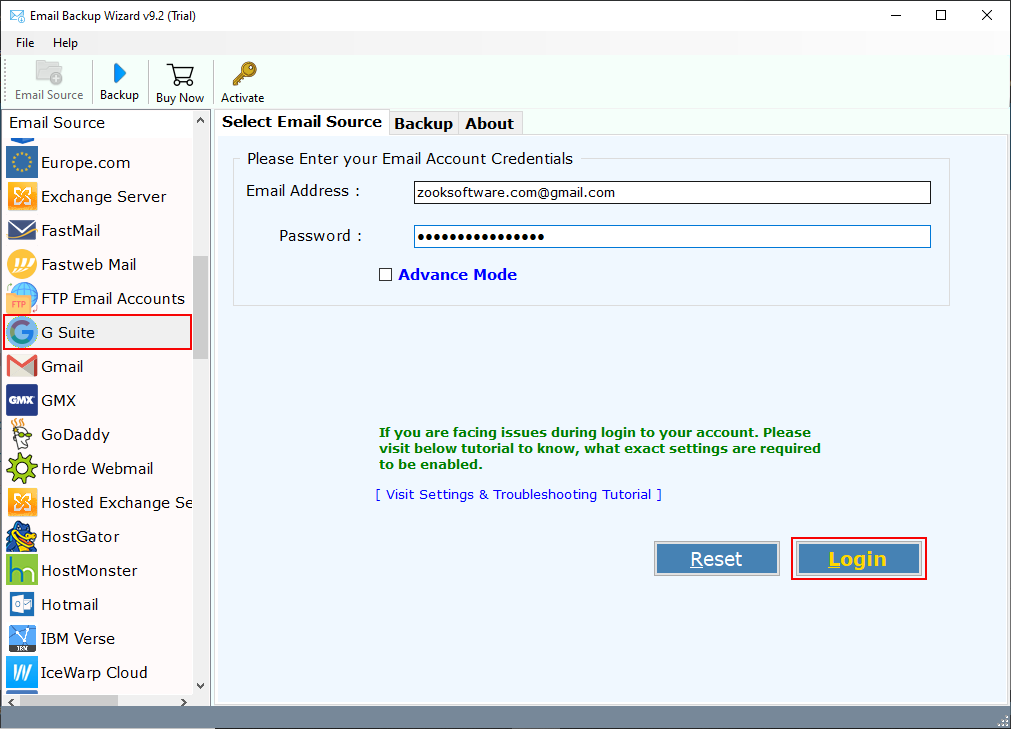
Task: Select the Europe.com icon
Action: click(x=22, y=162)
